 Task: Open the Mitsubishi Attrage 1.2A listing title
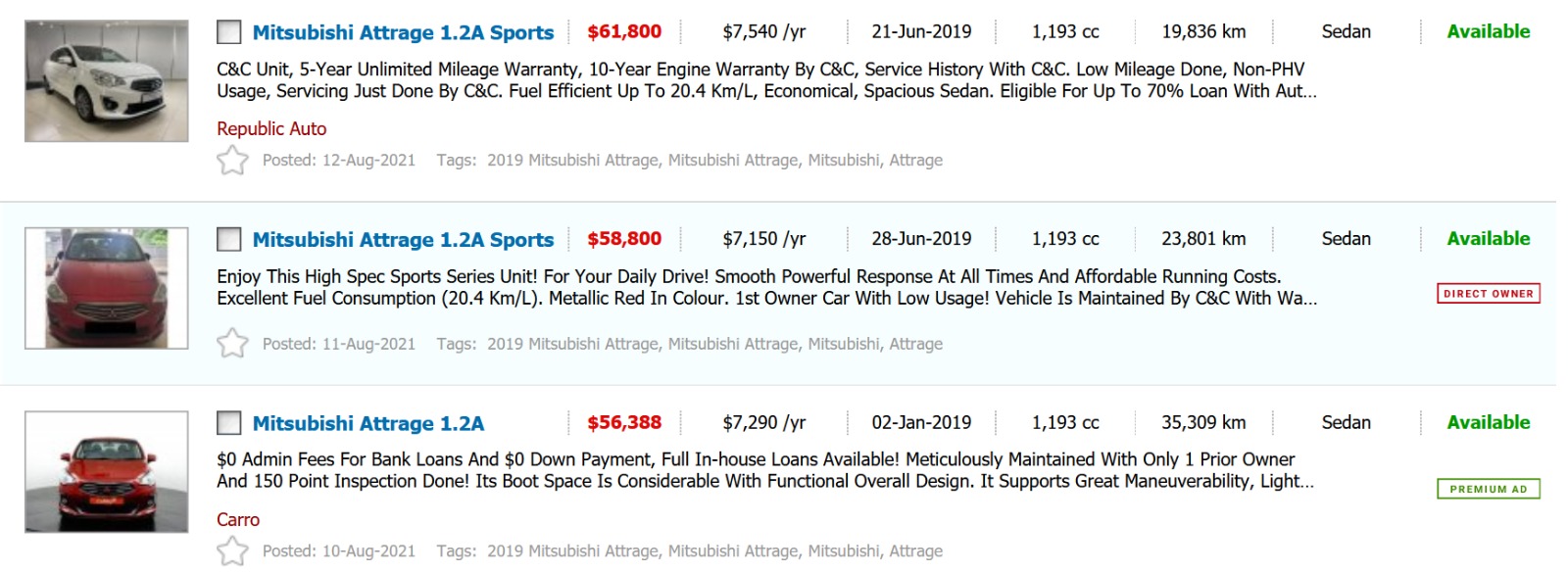[368, 423]
